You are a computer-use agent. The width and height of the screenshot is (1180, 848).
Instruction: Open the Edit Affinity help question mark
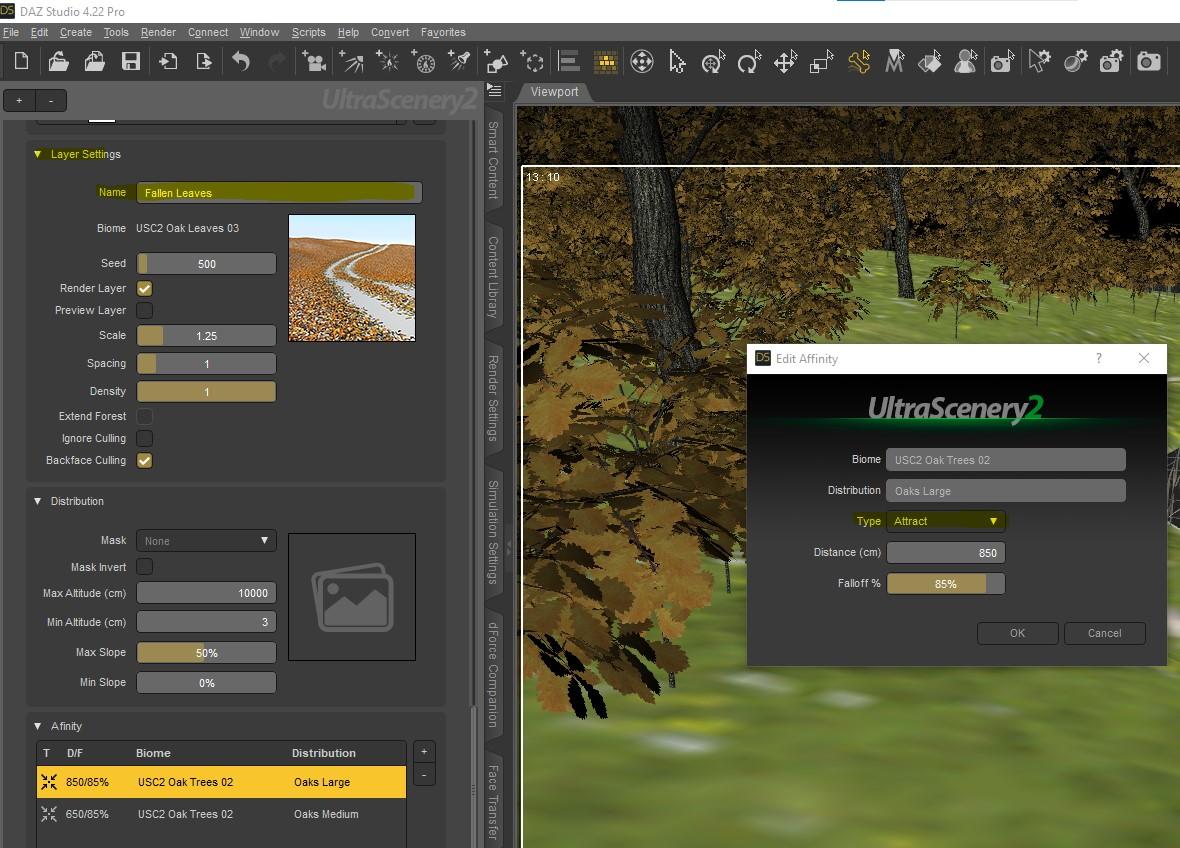(1099, 358)
